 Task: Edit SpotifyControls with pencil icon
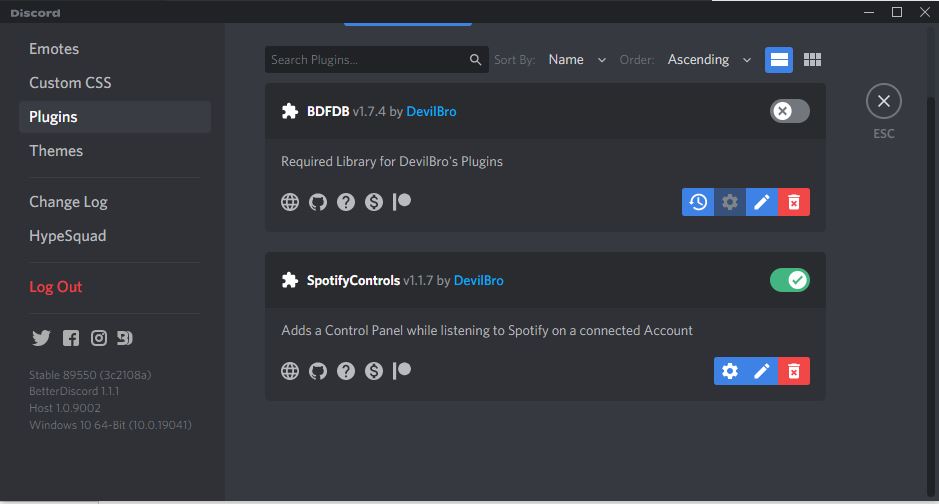[762, 371]
